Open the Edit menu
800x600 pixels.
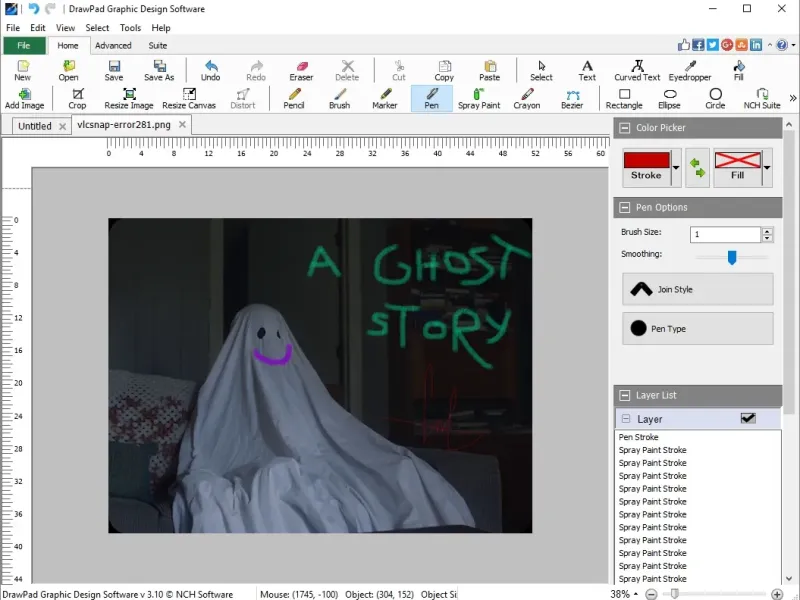[37, 28]
